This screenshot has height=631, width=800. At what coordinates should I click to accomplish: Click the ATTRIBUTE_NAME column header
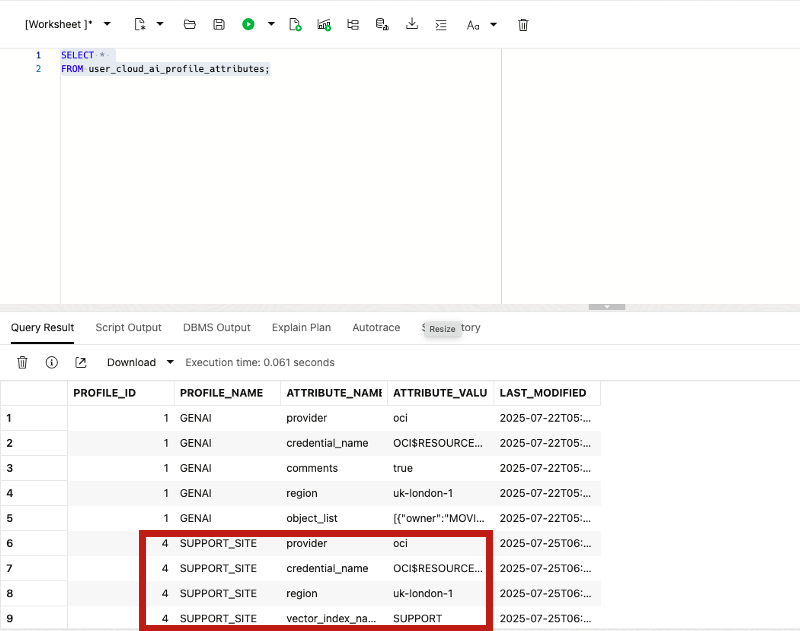click(334, 393)
